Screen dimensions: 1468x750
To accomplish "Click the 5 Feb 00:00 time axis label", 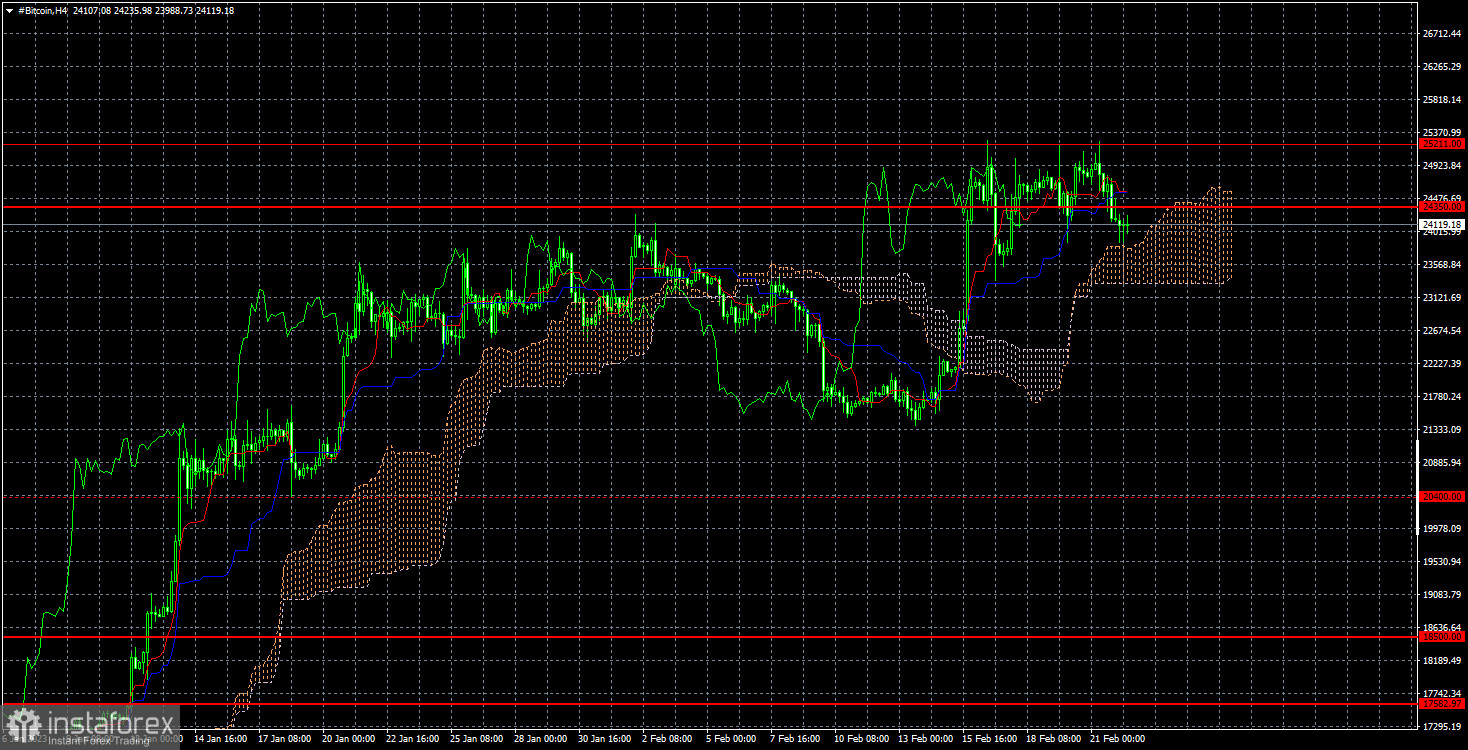I will [x=732, y=740].
